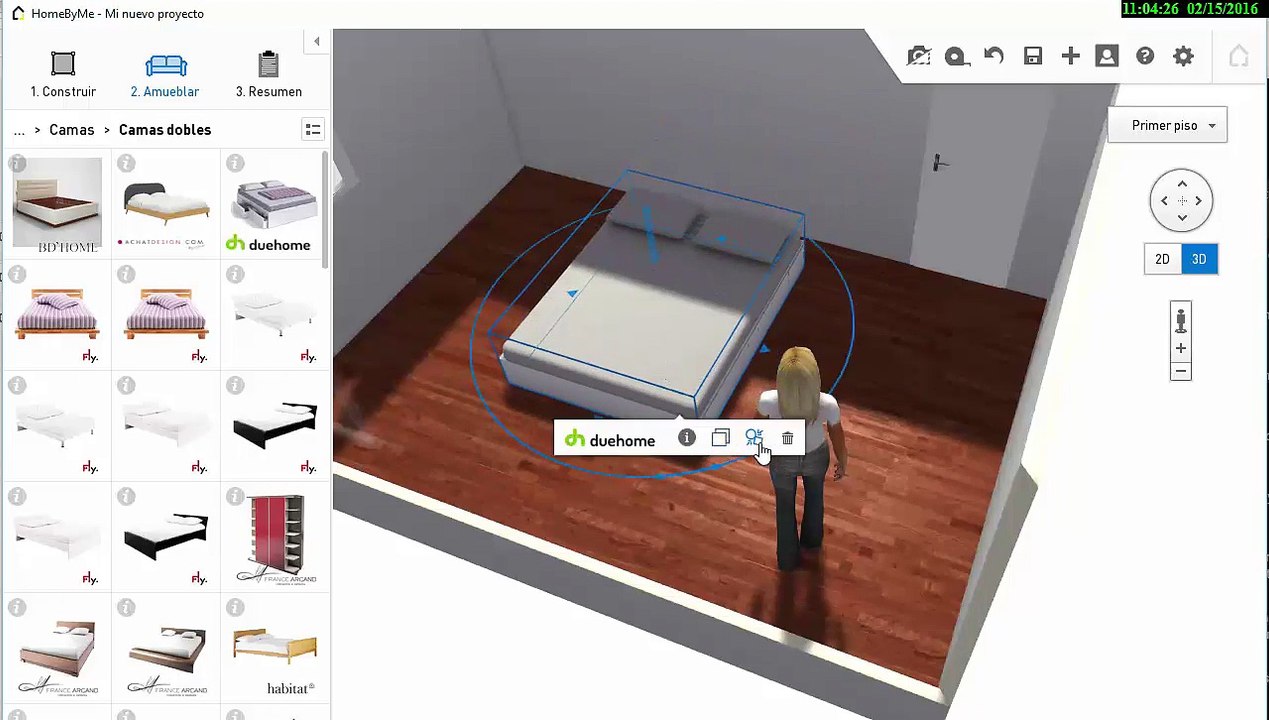This screenshot has height=720, width=1269.
Task: Click the blonde woman avatar in scene
Action: tap(802, 458)
